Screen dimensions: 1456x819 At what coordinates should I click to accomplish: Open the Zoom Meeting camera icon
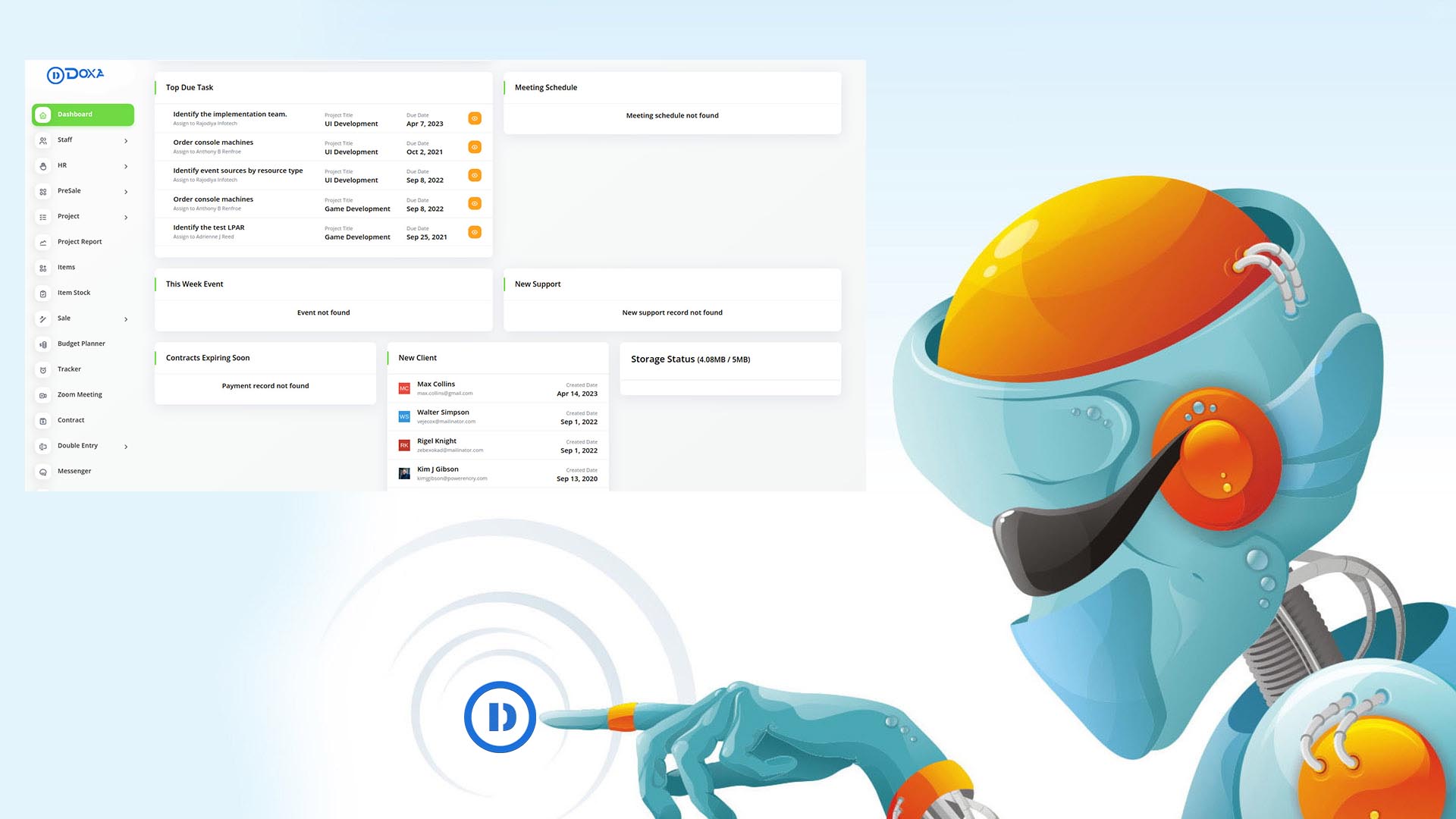(x=43, y=395)
